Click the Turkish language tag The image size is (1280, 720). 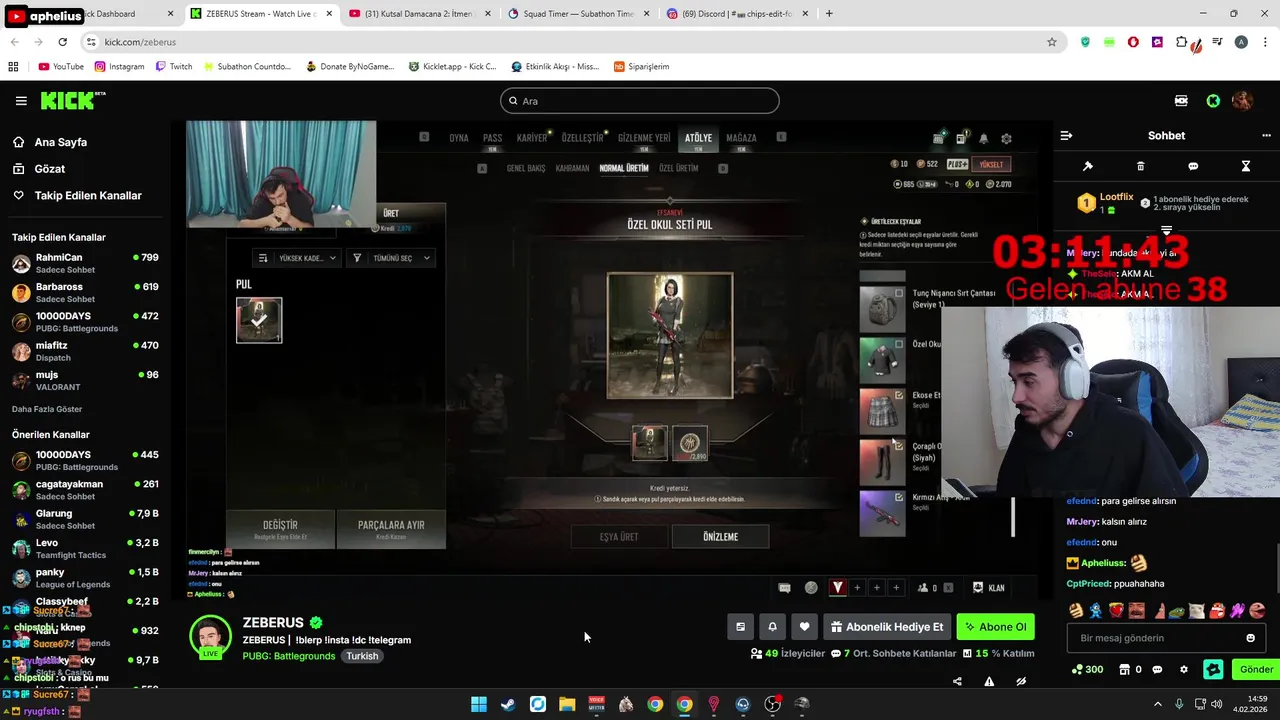(x=363, y=657)
